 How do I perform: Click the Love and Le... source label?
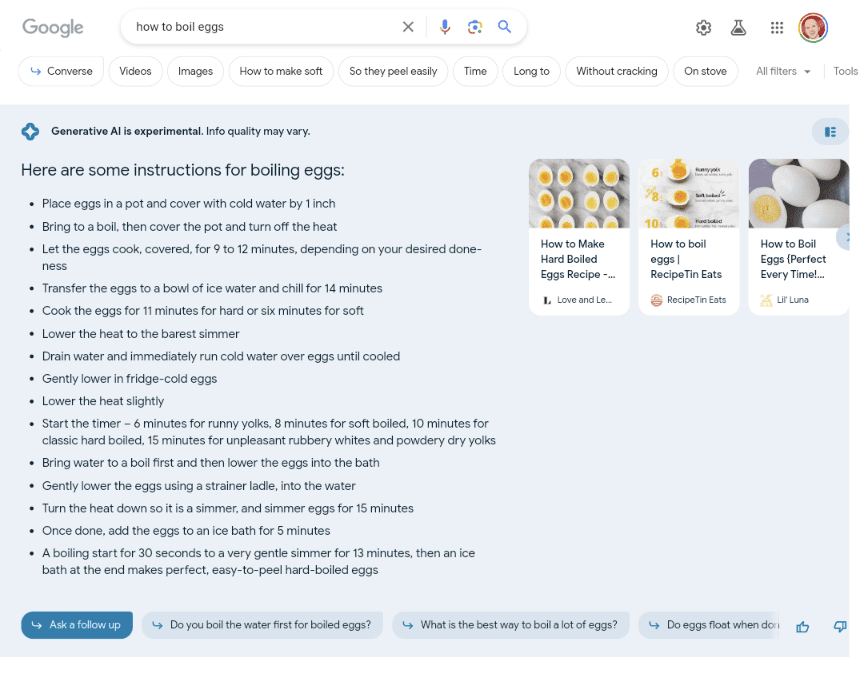click(577, 300)
